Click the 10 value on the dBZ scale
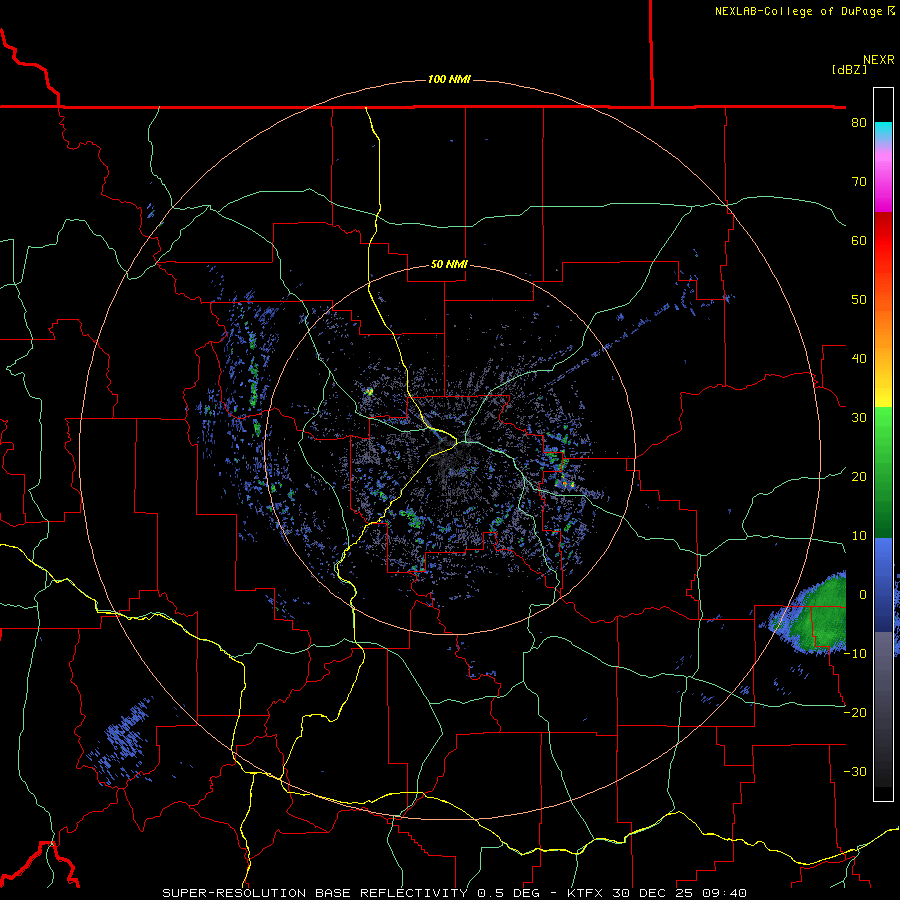This screenshot has width=900, height=900. click(859, 536)
